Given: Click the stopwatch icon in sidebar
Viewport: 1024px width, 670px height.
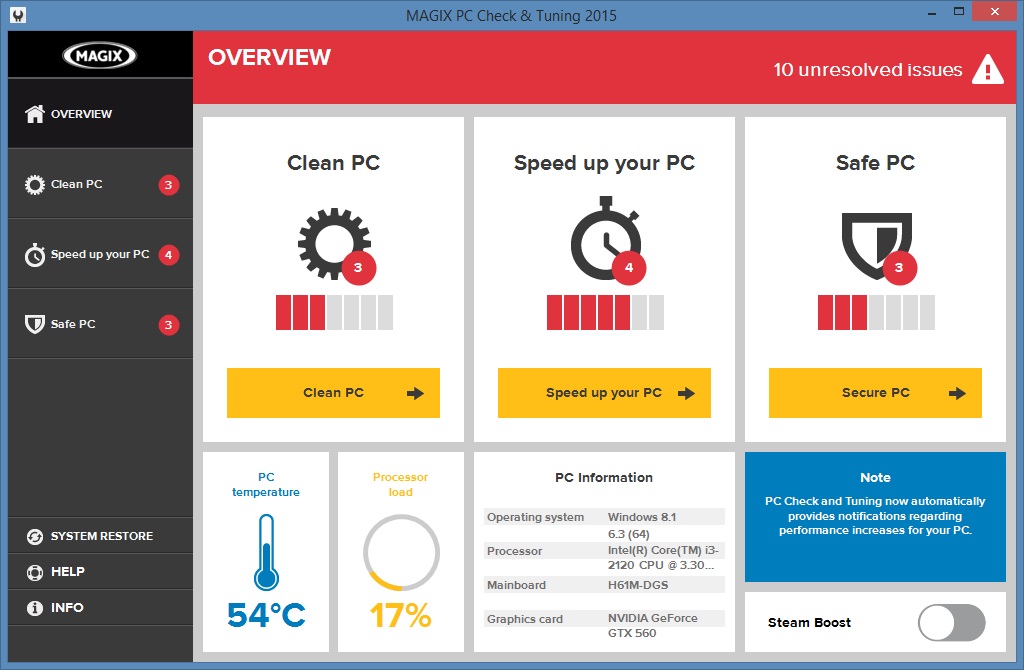Looking at the screenshot, I should 35,255.
